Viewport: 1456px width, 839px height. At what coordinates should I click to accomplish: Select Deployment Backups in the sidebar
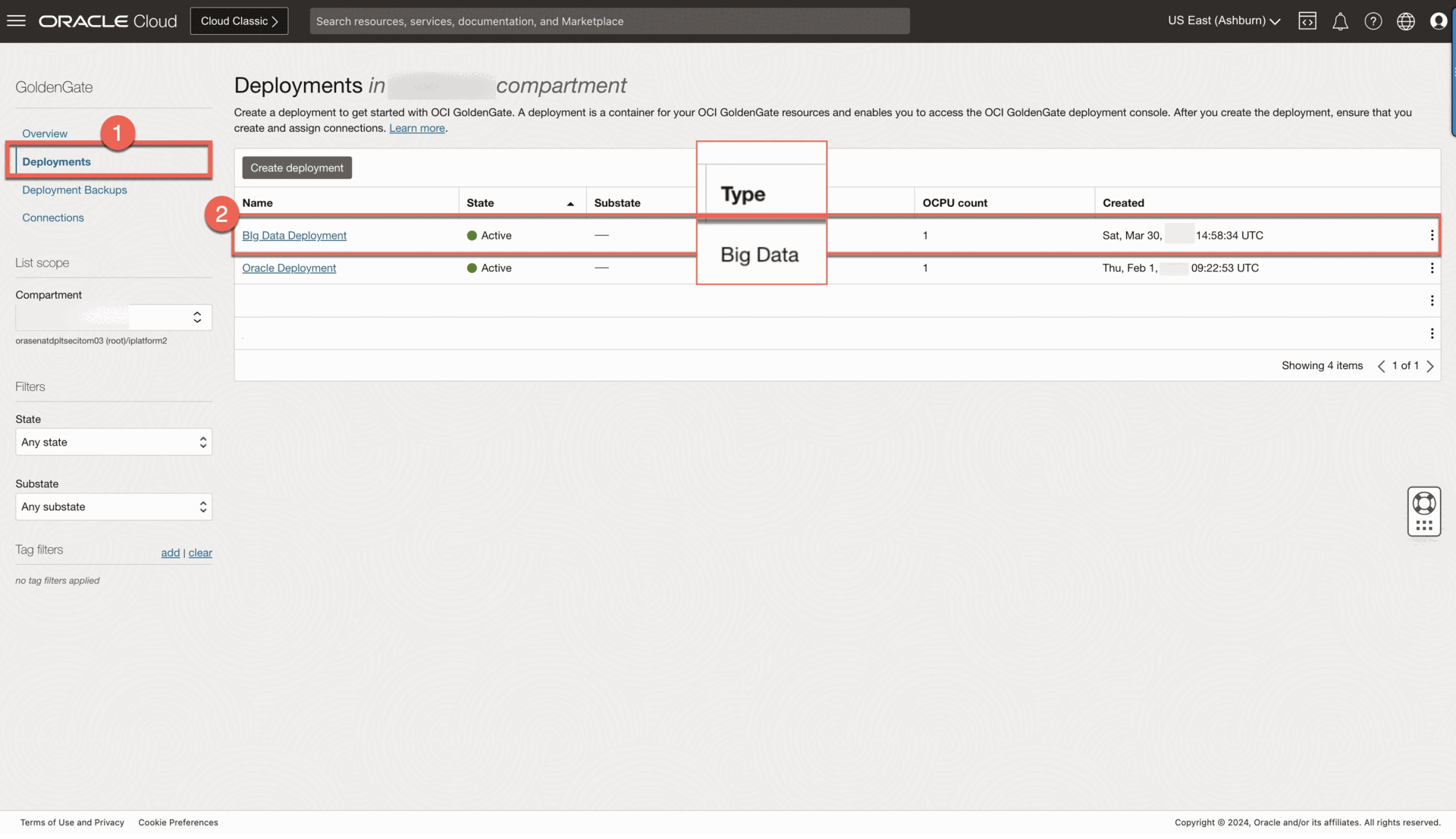(74, 190)
